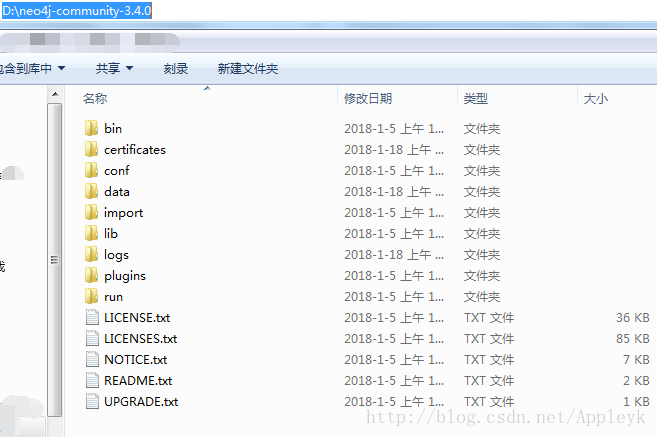Select the lib folder name
The width and height of the screenshot is (657, 437).
point(111,233)
